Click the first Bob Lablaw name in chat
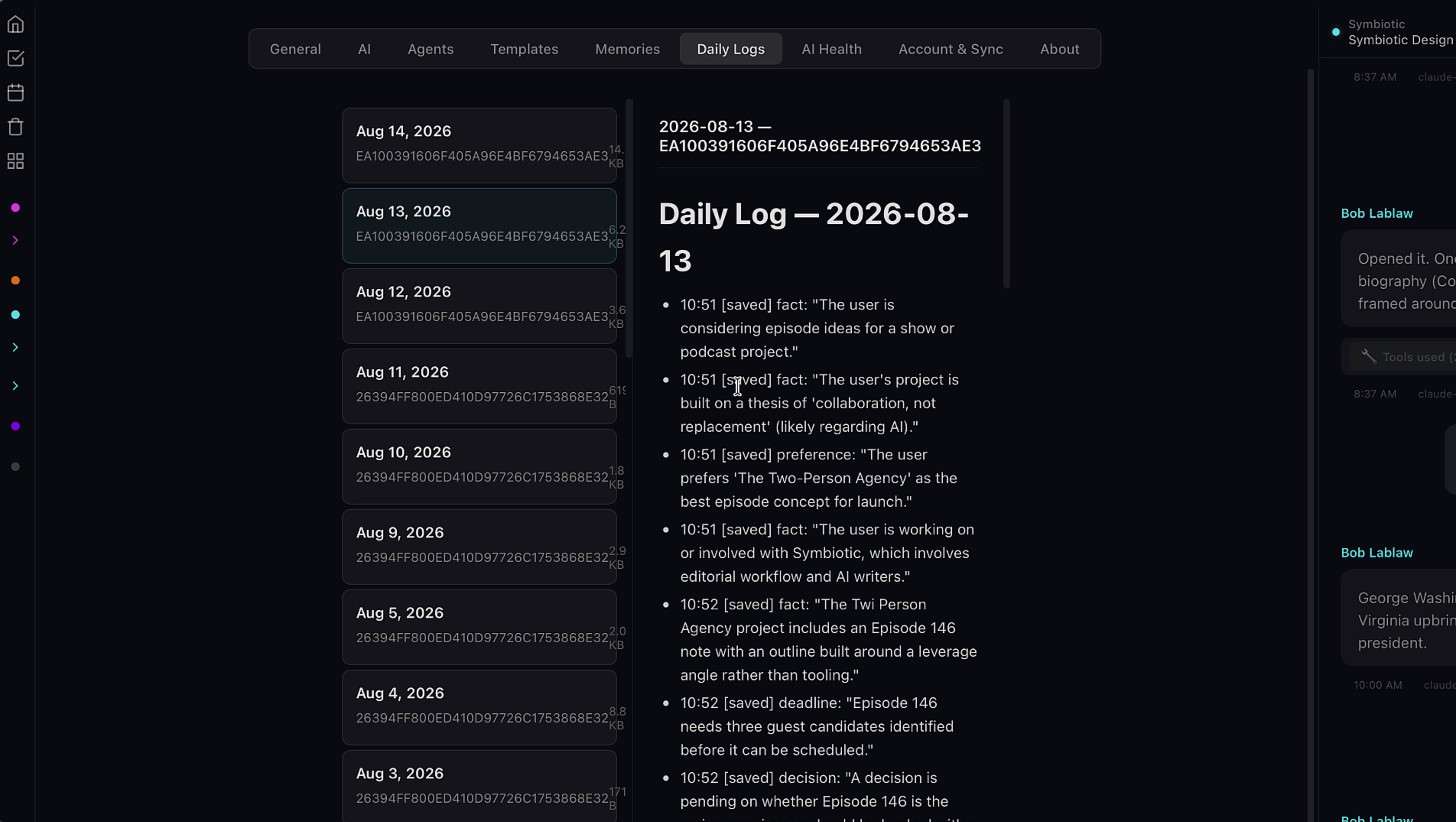 click(1377, 213)
